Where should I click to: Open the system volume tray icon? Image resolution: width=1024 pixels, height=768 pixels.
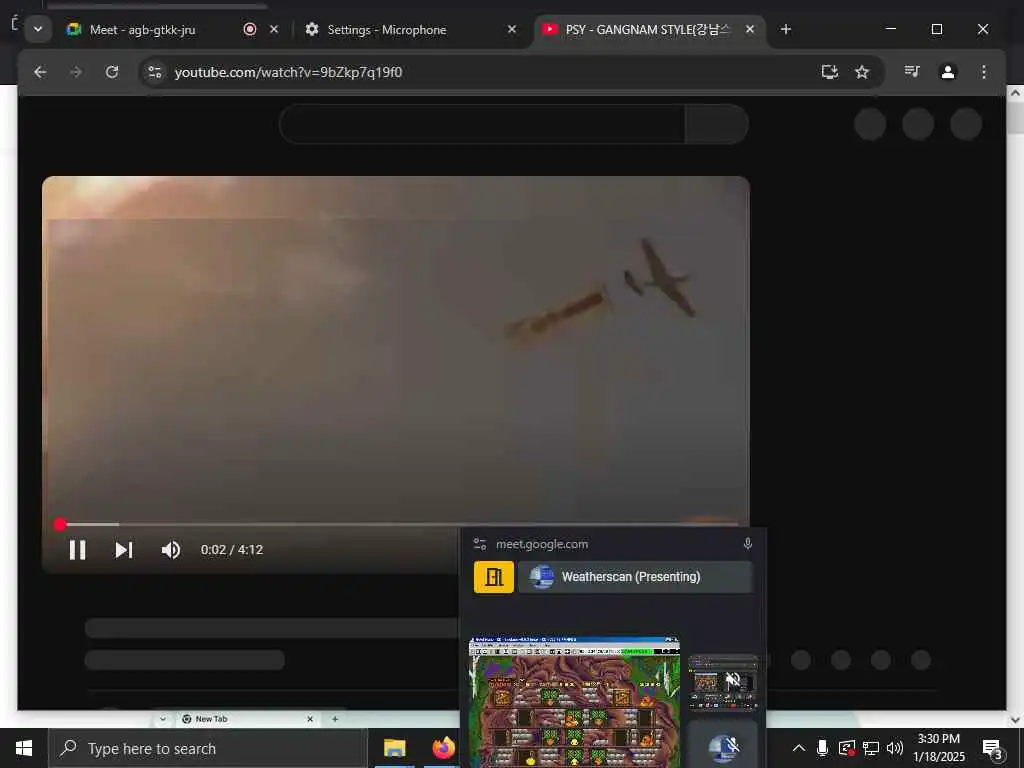(895, 748)
